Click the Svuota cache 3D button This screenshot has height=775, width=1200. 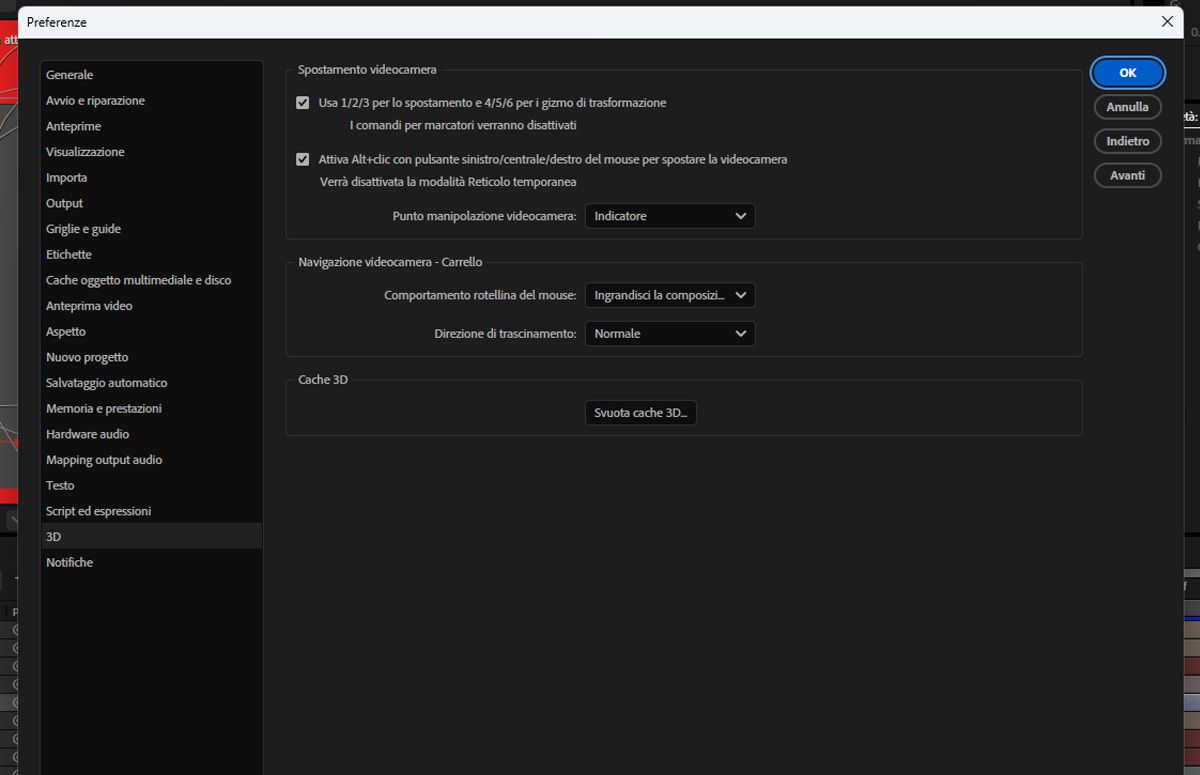click(x=640, y=413)
